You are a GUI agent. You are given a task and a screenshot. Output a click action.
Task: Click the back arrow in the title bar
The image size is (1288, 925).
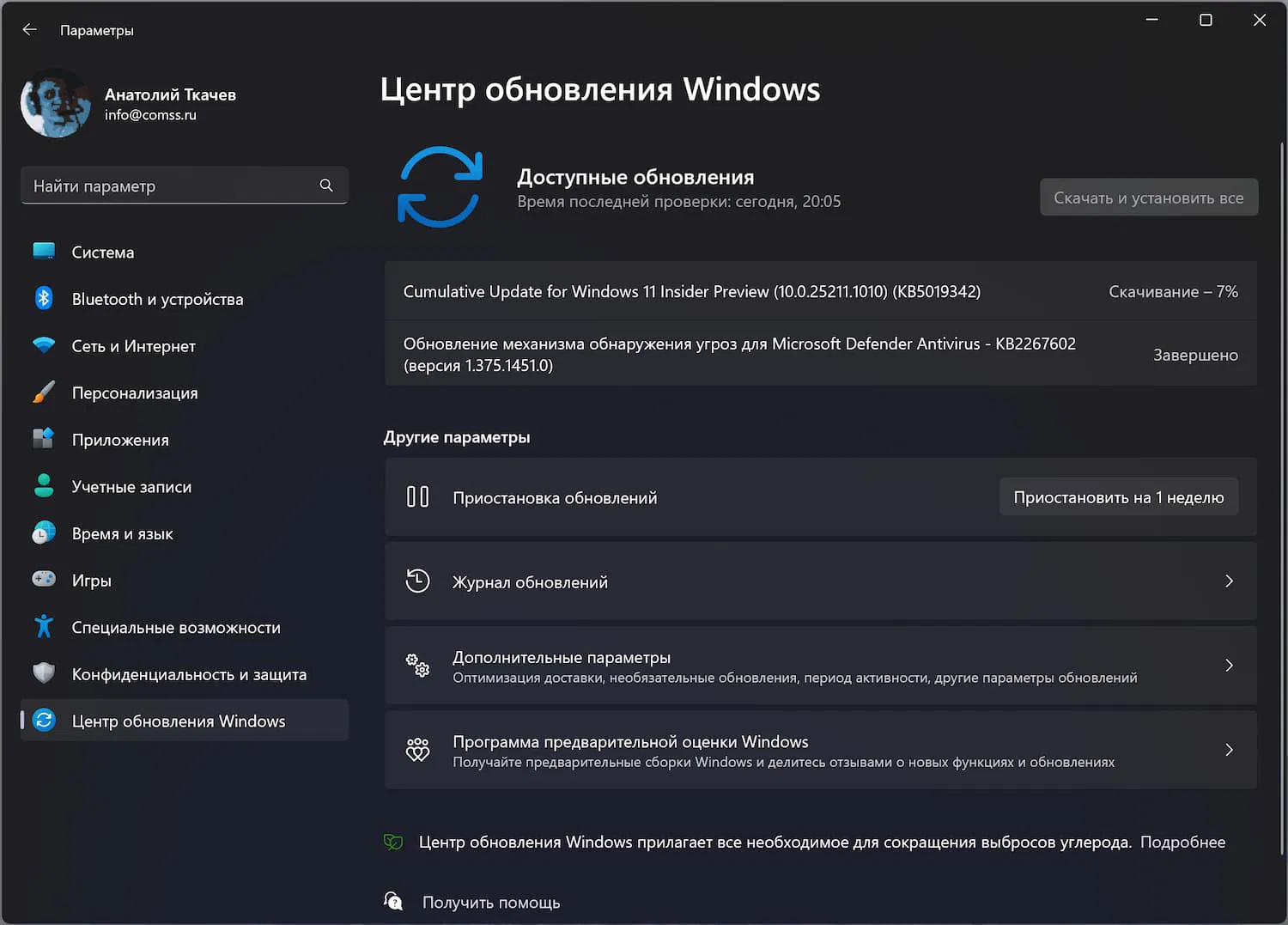(x=30, y=30)
